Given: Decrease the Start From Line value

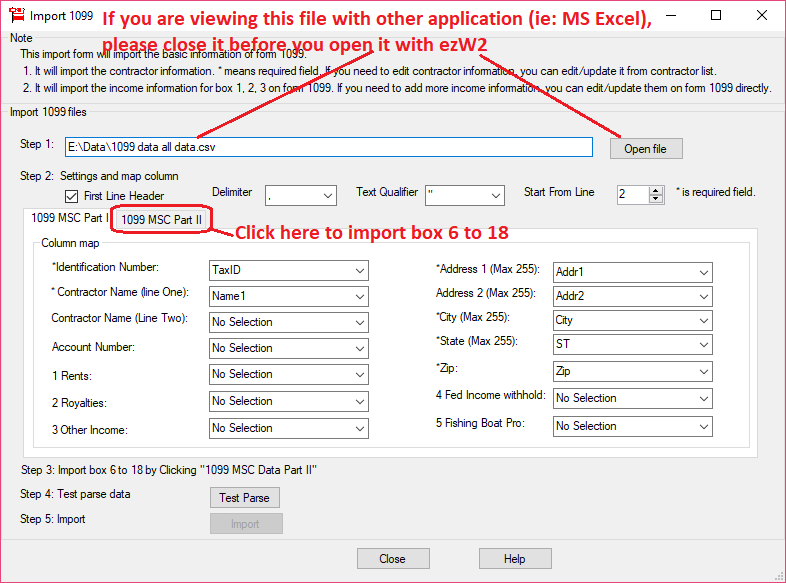Looking at the screenshot, I should [x=656, y=199].
